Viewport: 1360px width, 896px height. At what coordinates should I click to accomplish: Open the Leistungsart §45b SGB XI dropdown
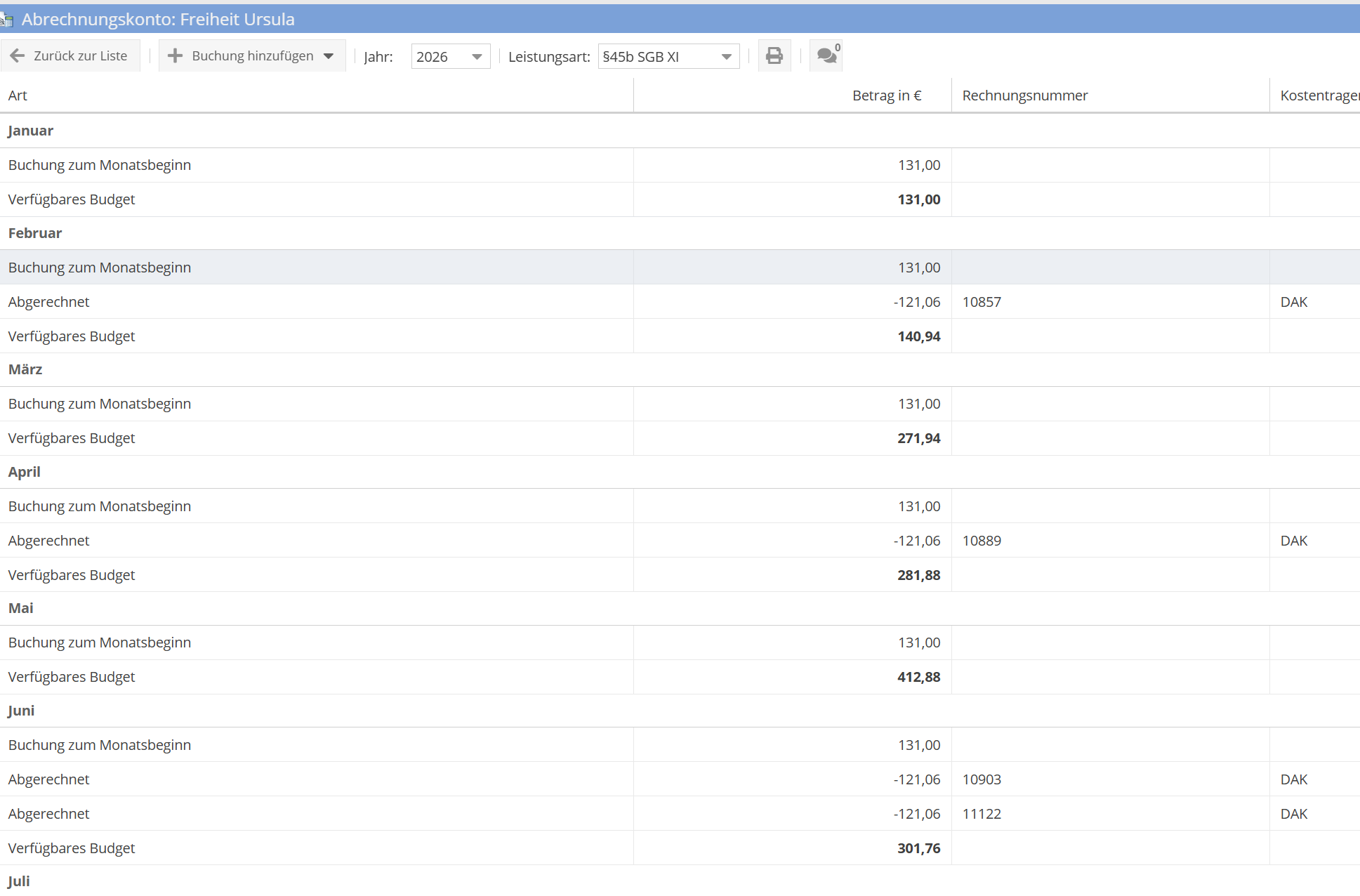[x=668, y=56]
